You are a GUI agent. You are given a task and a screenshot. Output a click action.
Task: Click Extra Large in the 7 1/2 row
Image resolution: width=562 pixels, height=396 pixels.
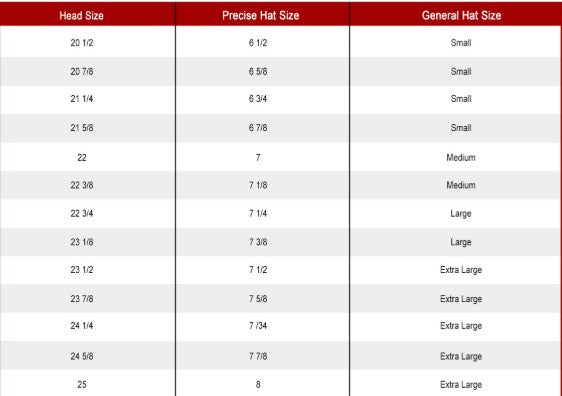point(461,270)
